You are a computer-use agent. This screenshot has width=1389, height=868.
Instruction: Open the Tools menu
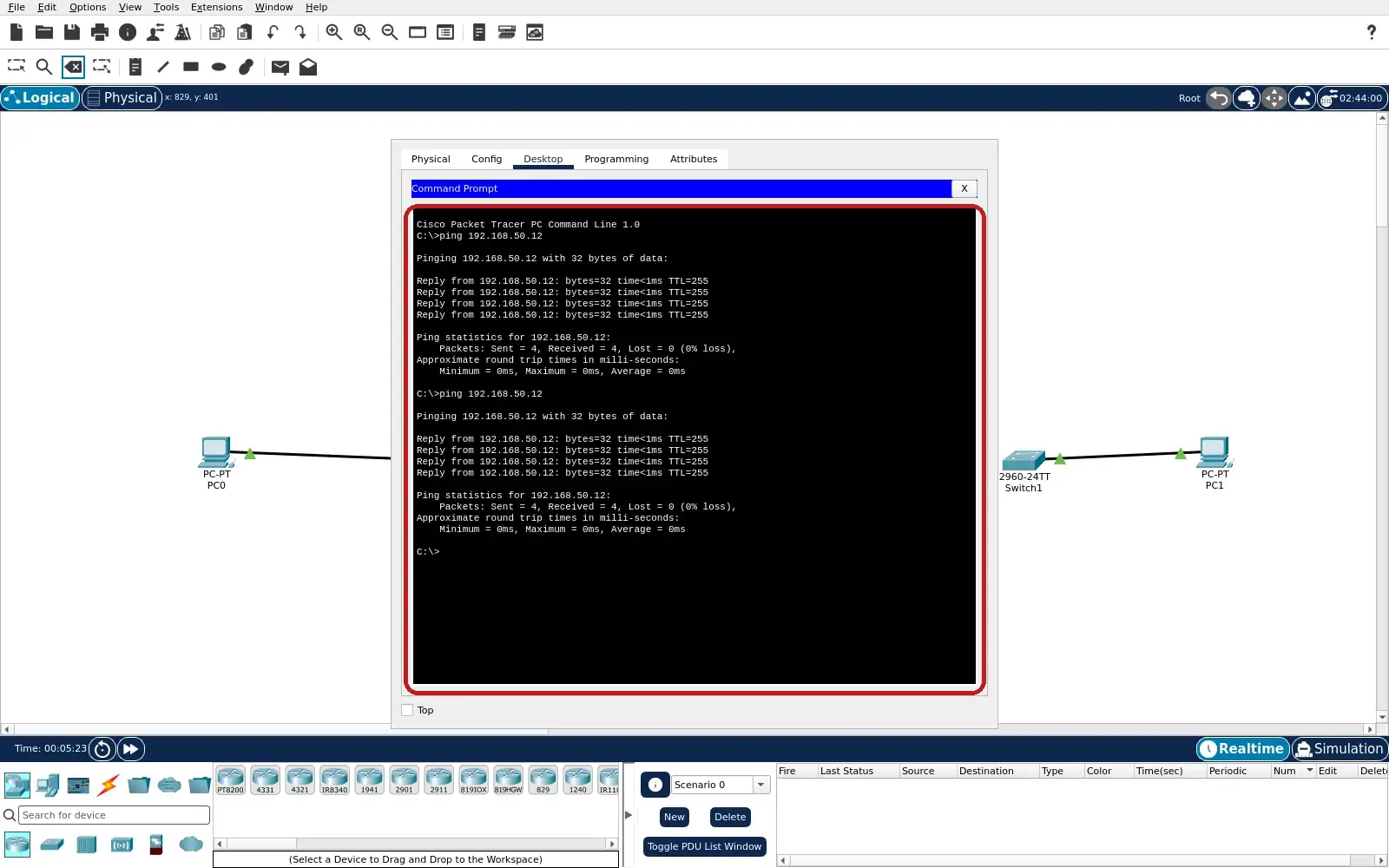coord(166,7)
